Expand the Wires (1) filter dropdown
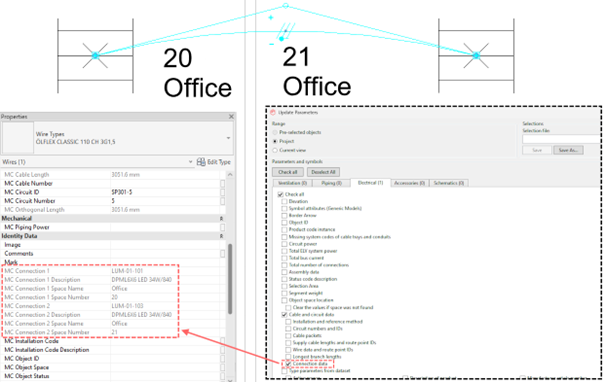 click(x=190, y=162)
